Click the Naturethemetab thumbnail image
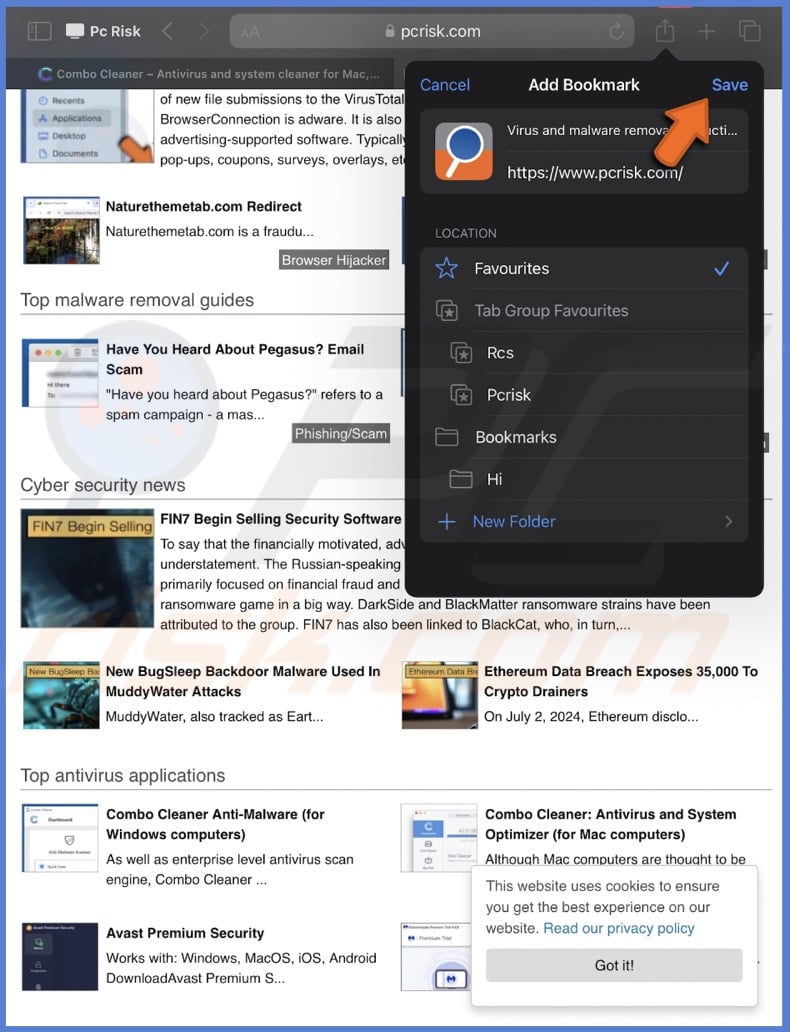This screenshot has height=1032, width=790. 61,230
